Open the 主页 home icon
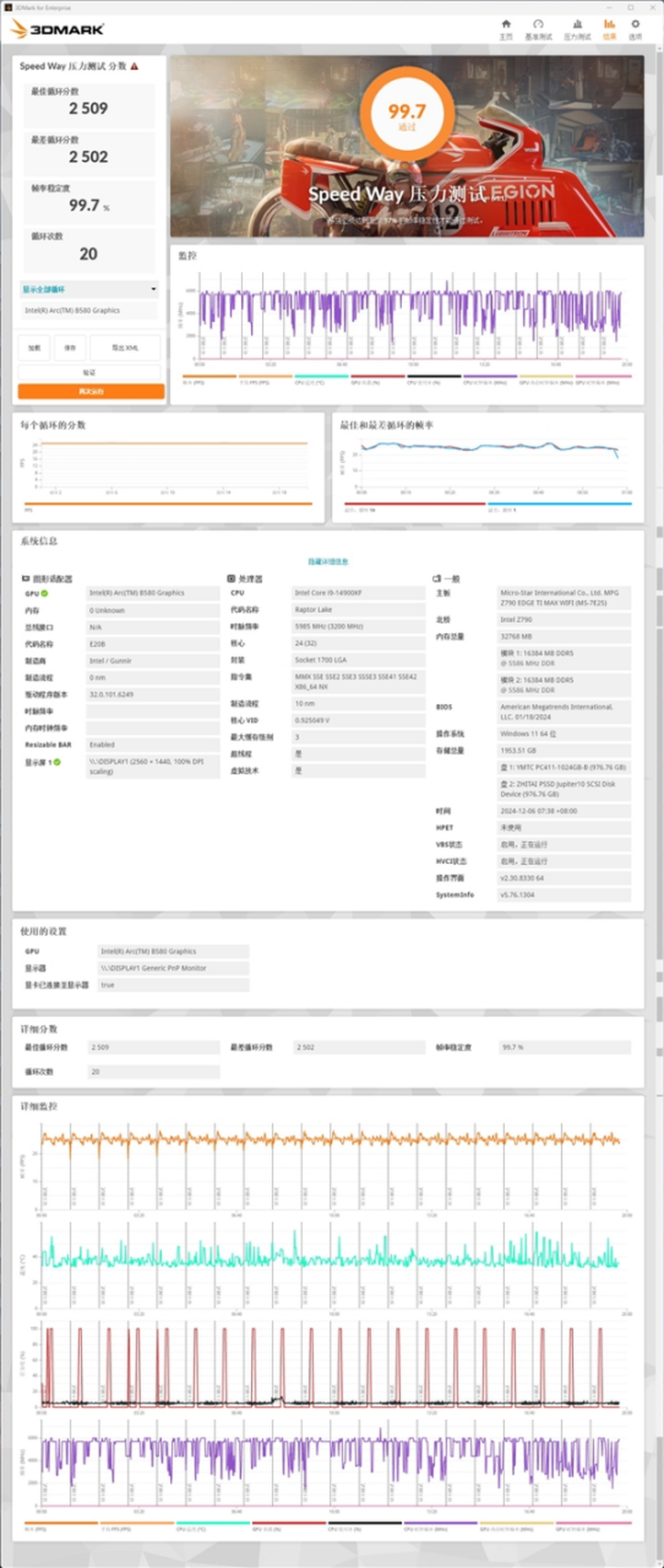This screenshot has height=1568, width=664. 506,25
